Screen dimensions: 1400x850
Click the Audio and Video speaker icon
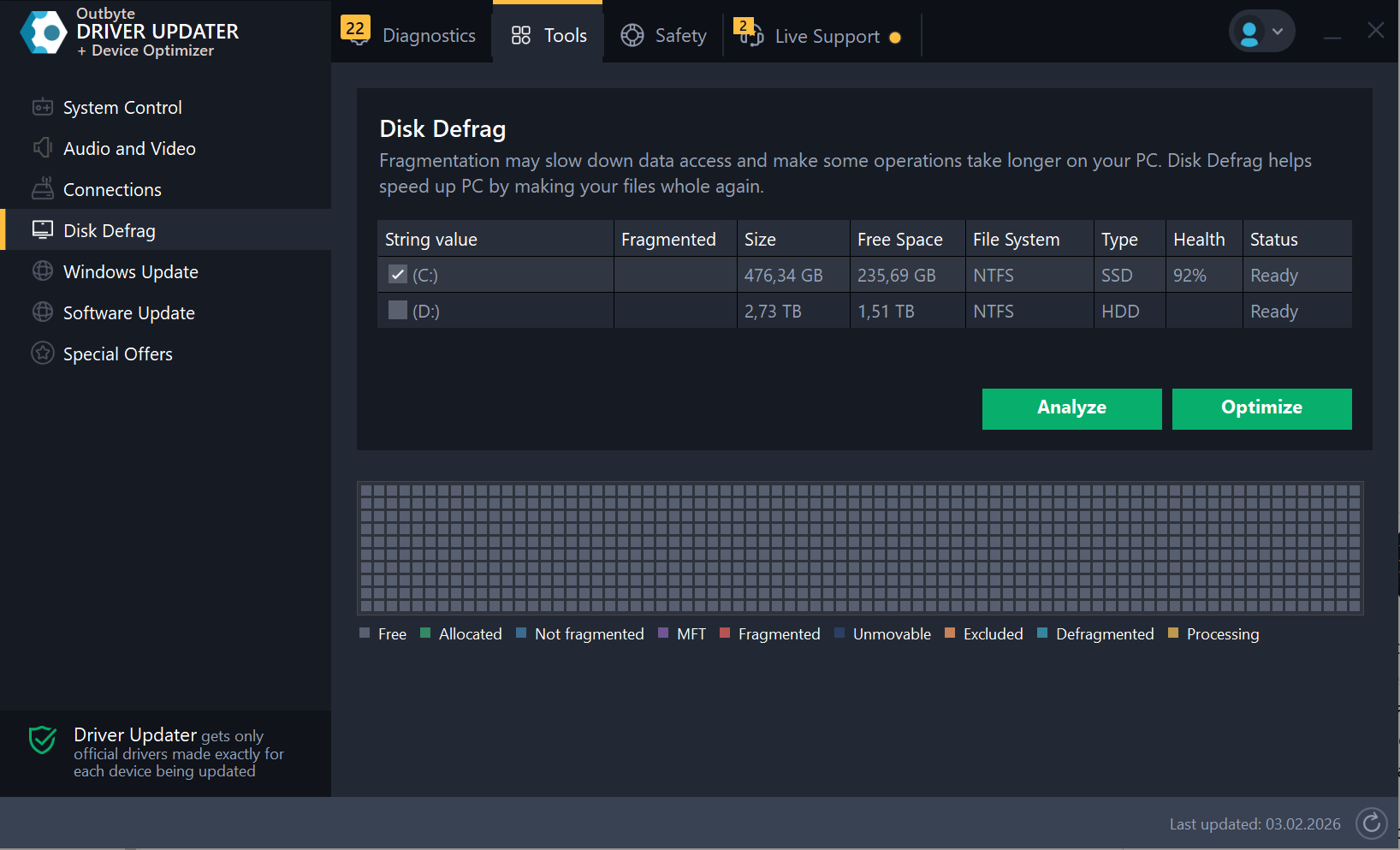(43, 148)
